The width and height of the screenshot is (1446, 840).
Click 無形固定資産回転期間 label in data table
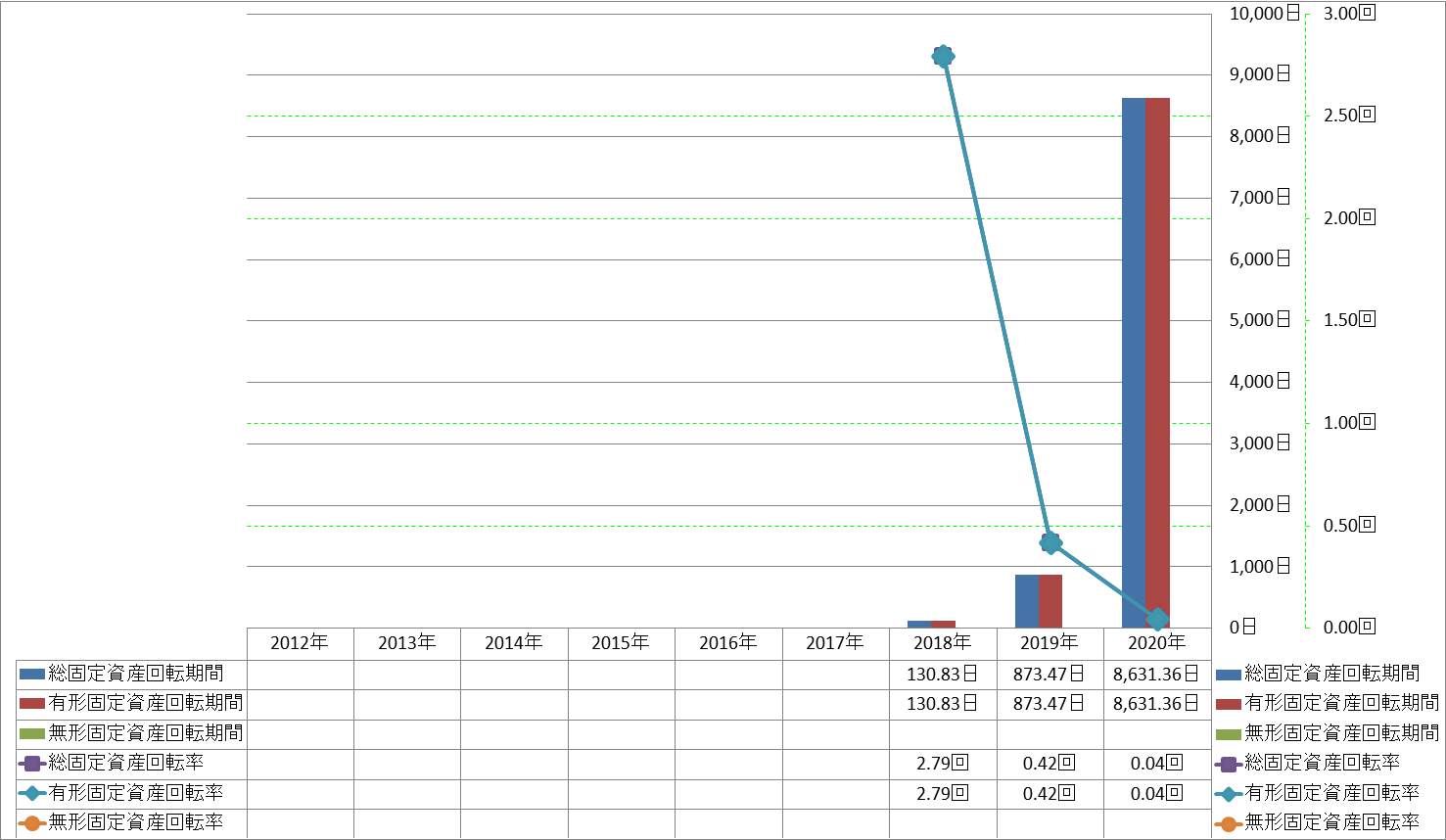click(146, 733)
